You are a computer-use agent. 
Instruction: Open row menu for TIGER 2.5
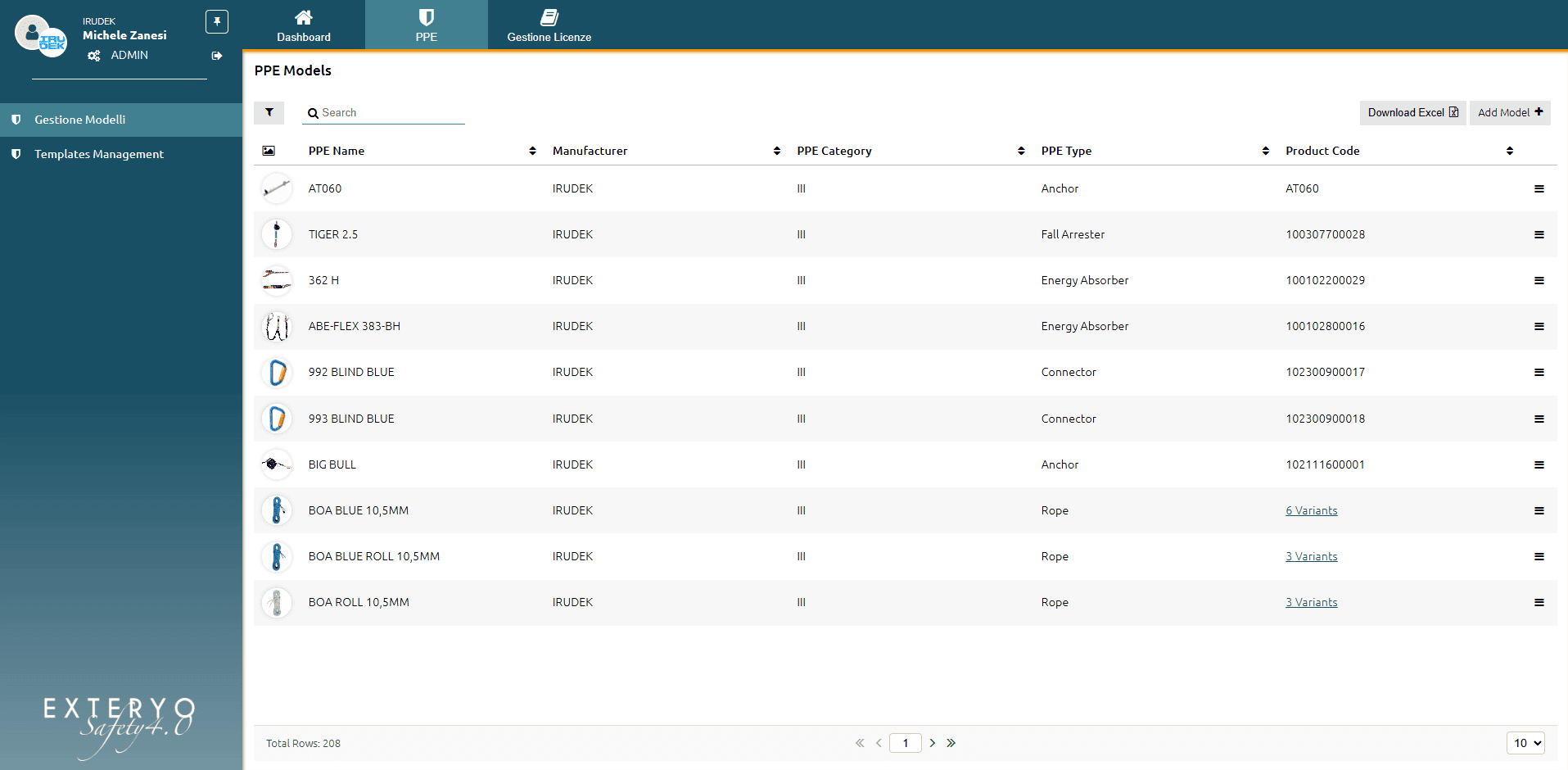(1539, 234)
